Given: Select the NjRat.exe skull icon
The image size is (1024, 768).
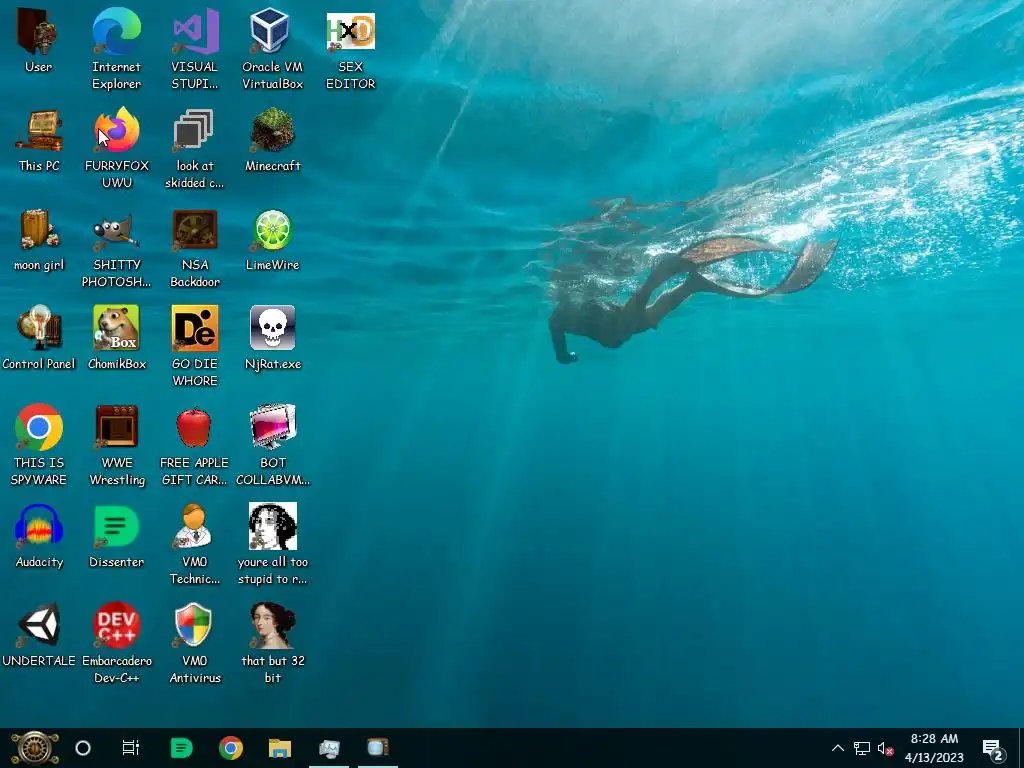Looking at the screenshot, I should click(x=272, y=338).
